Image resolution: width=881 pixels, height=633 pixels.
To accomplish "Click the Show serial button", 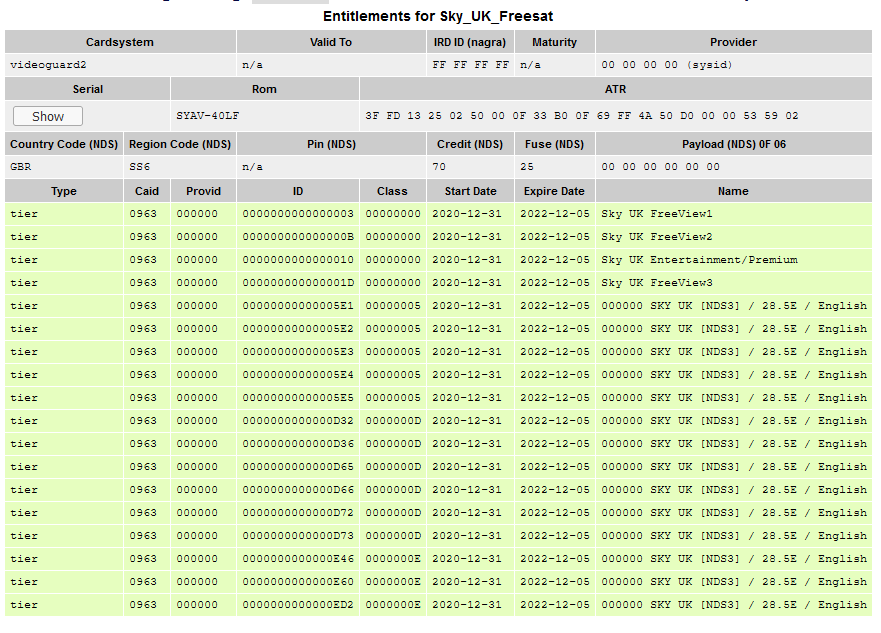I will point(48,116).
